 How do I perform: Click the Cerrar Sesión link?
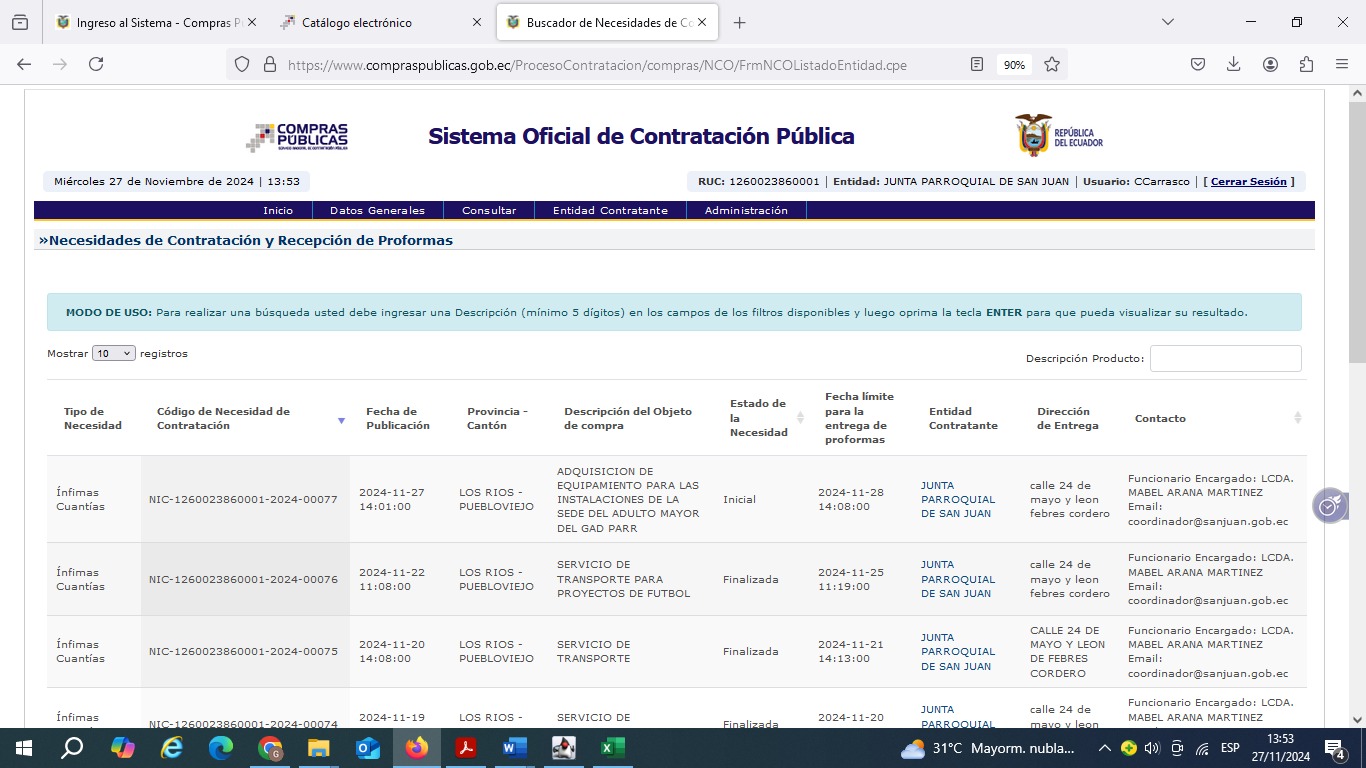(x=1248, y=182)
